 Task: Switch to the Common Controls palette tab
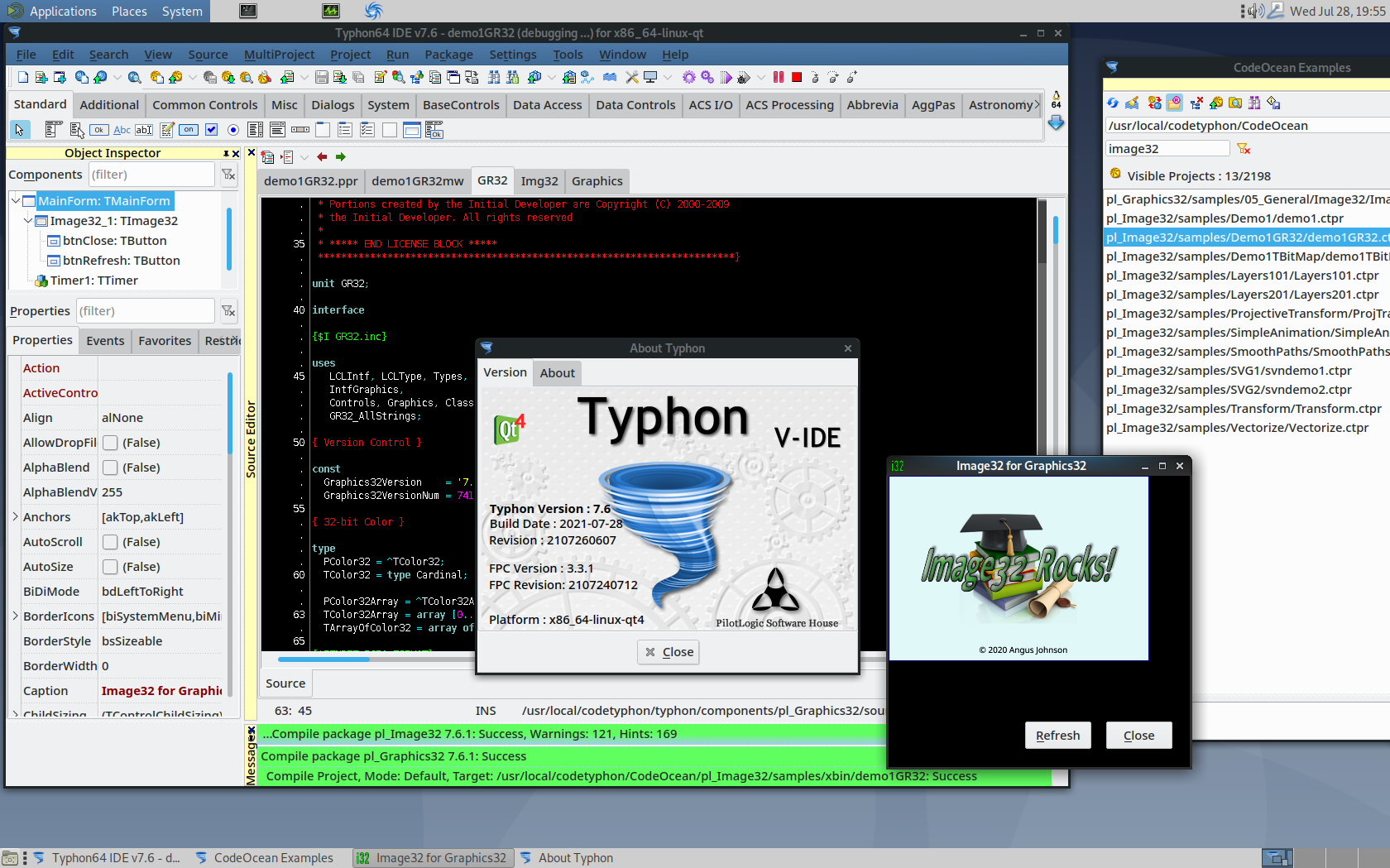205,105
